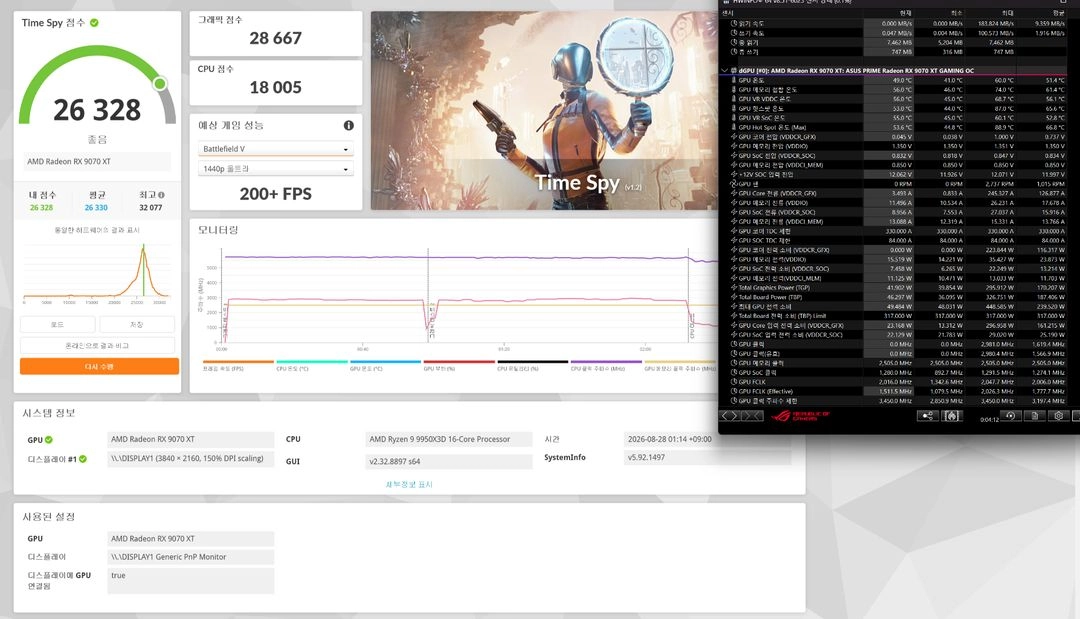Click the timestamp 2026-08-28 01:14 +09:00 field
This screenshot has width=1080, height=619.
(707, 439)
